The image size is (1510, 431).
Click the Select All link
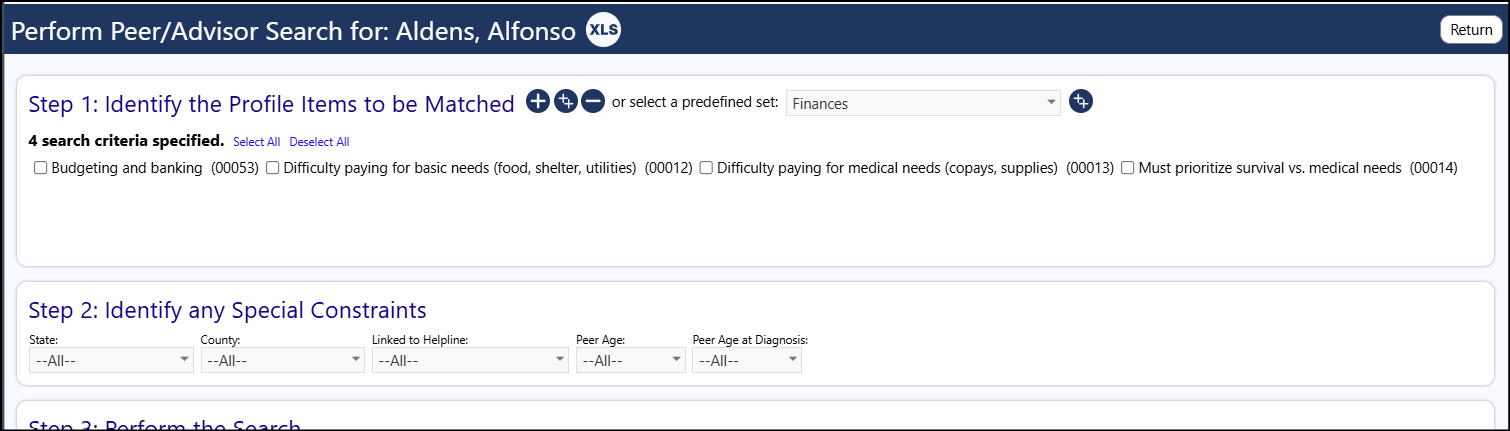257,142
